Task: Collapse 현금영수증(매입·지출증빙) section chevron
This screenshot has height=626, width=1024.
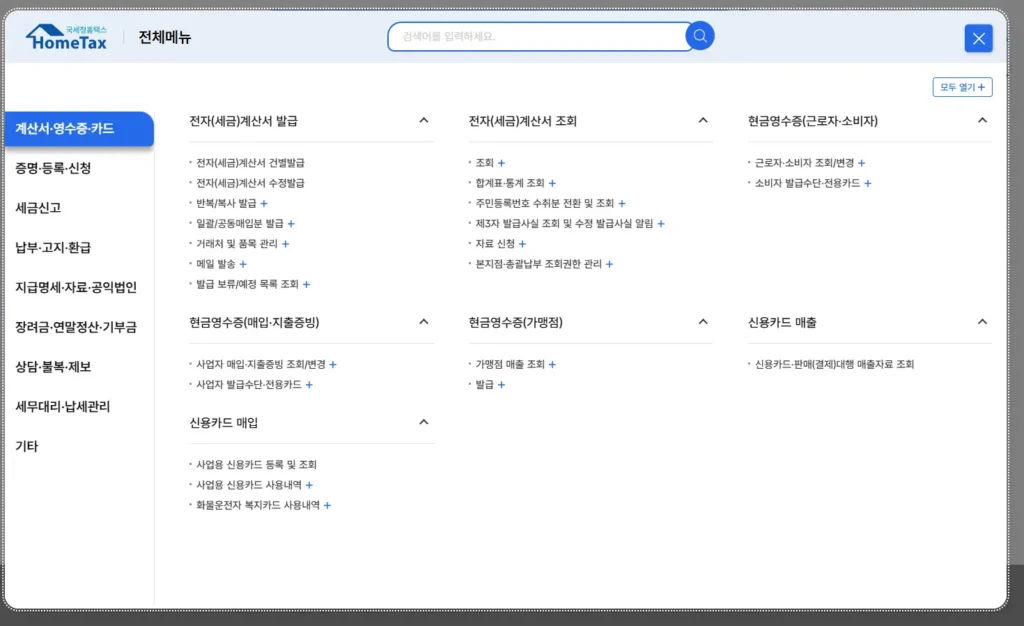Action: pyautogui.click(x=424, y=322)
